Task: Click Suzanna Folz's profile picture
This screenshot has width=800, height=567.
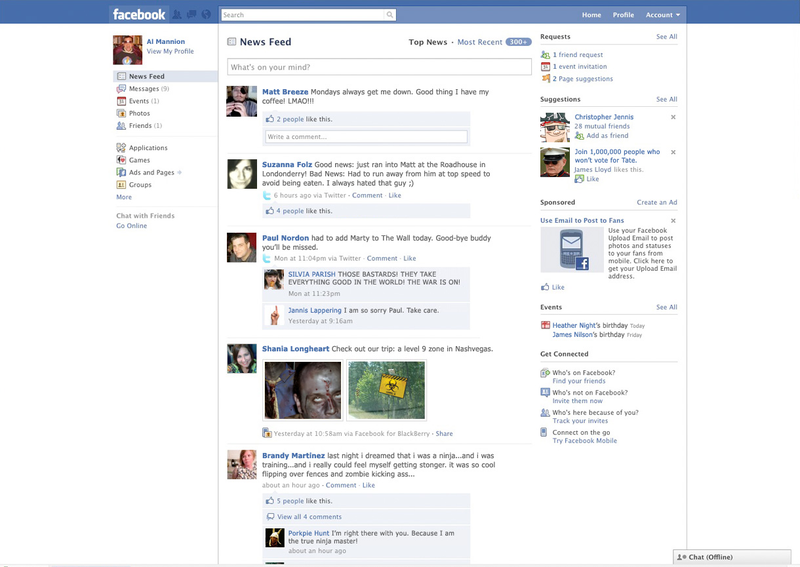Action: click(x=242, y=174)
